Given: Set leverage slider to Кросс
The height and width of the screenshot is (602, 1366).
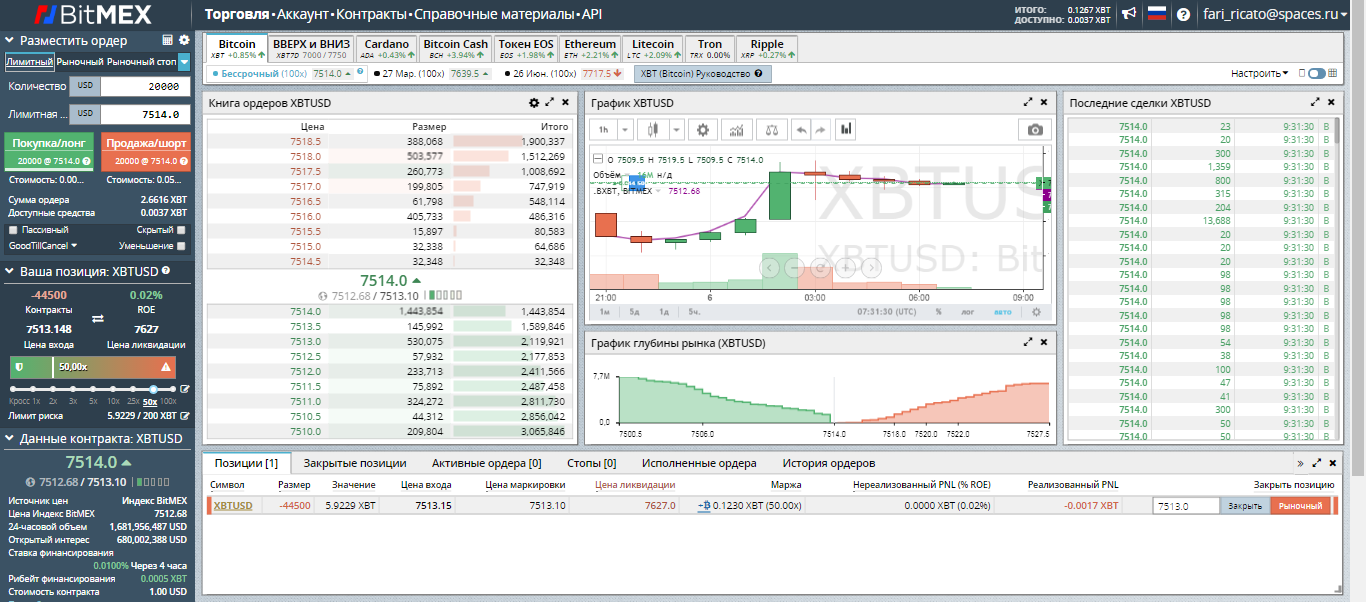Looking at the screenshot, I should tap(14, 389).
